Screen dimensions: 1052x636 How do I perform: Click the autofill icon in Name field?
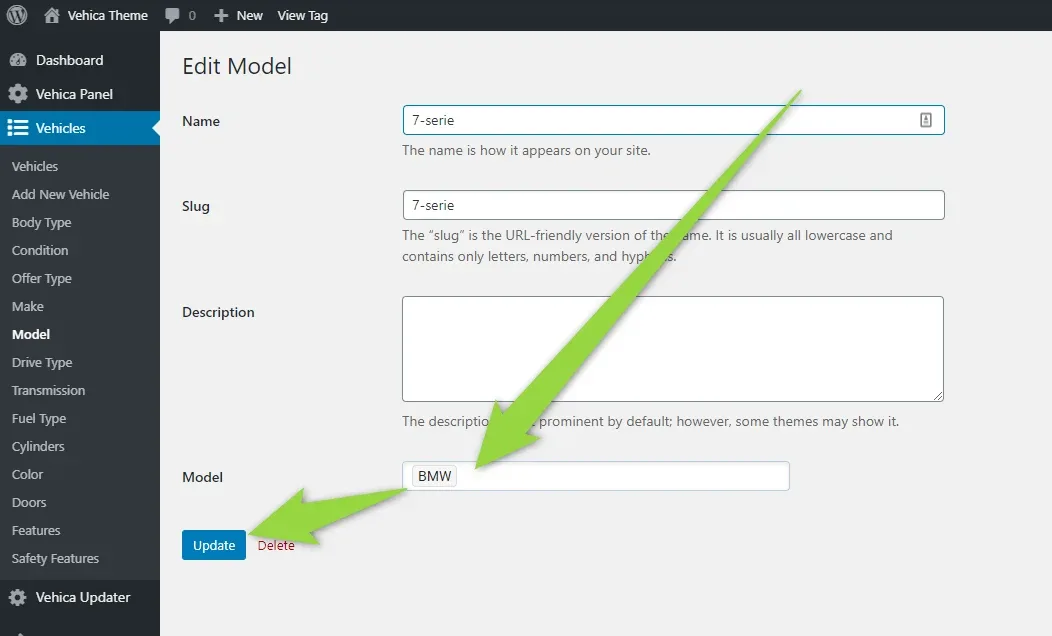pyautogui.click(x=925, y=120)
